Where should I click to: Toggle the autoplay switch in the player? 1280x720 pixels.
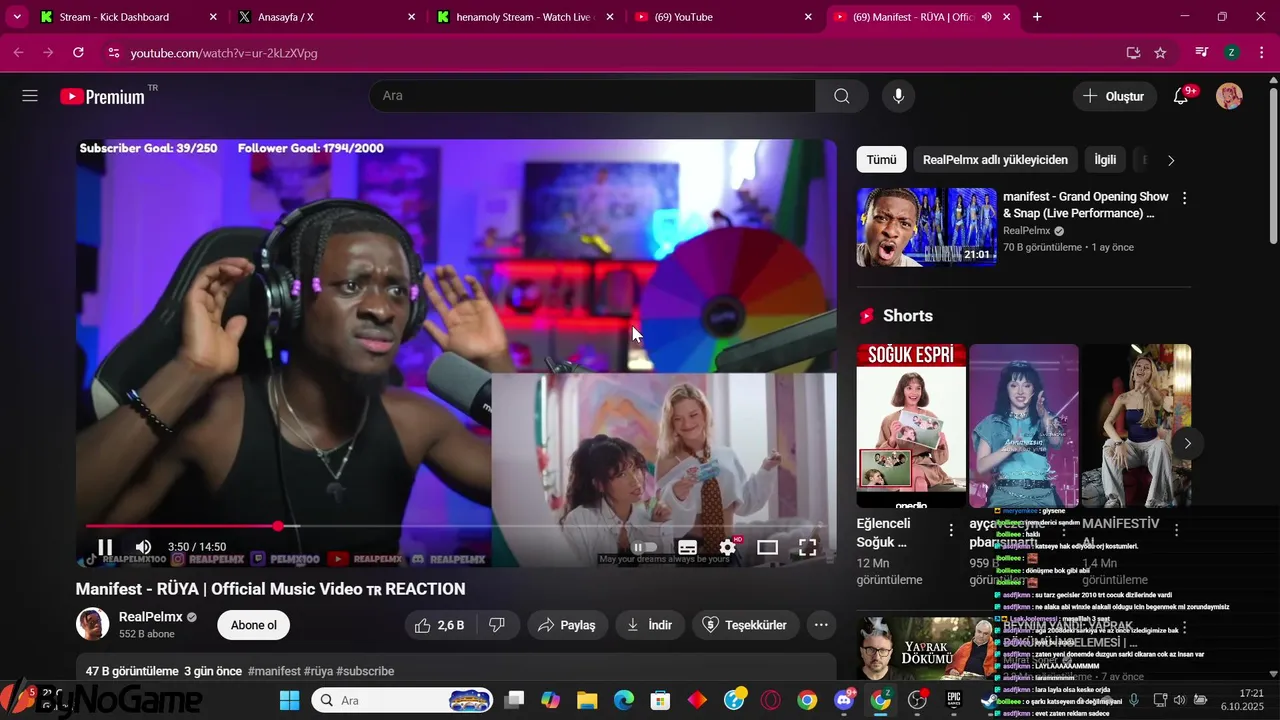click(x=645, y=547)
